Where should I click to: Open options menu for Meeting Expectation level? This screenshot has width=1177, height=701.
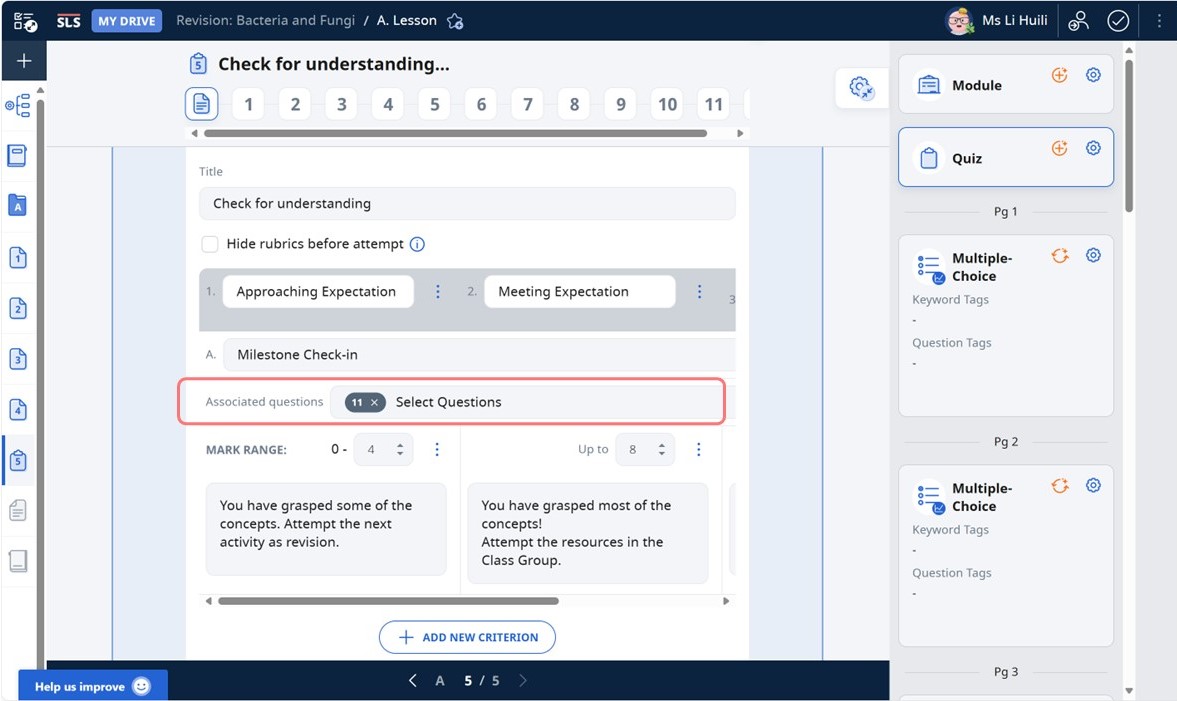click(699, 292)
